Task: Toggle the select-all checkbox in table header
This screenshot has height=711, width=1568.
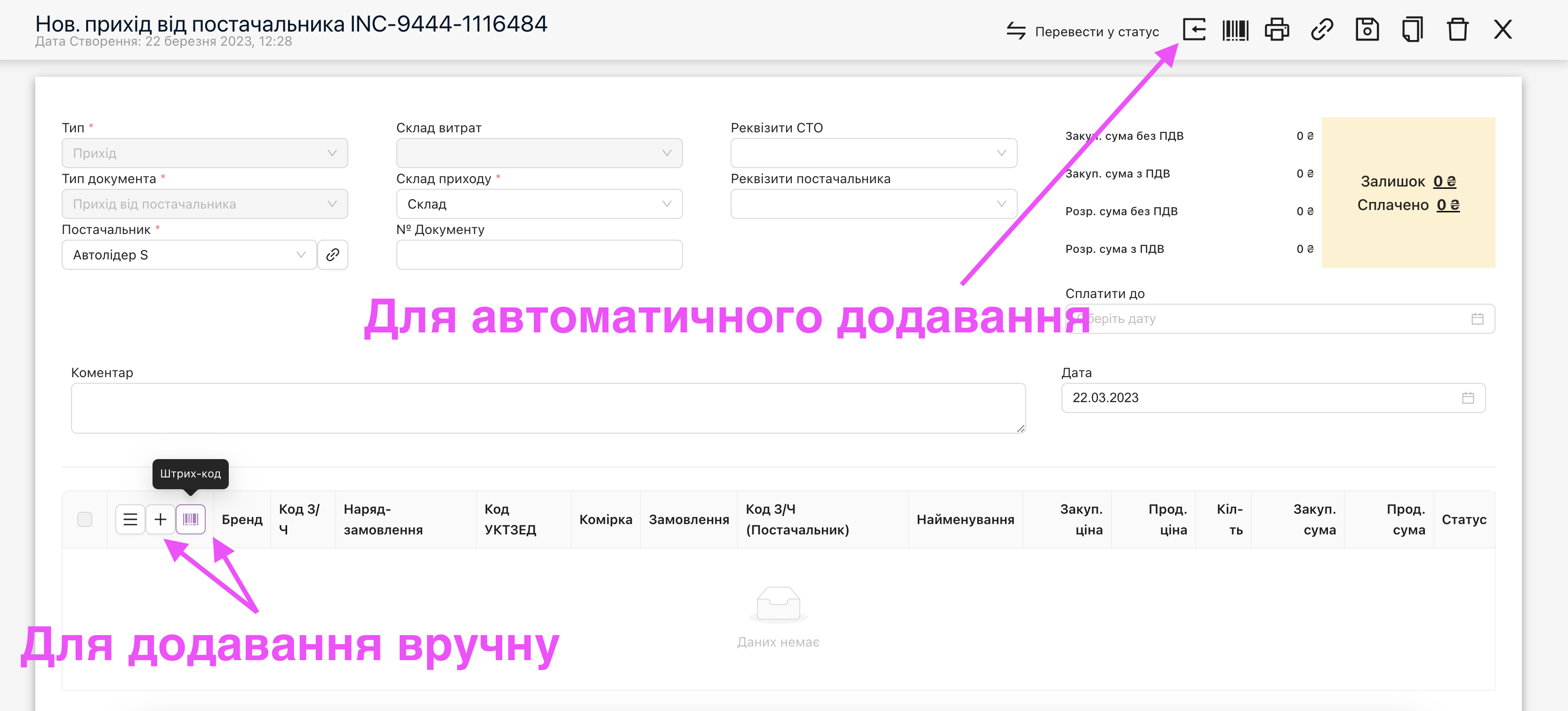Action: coord(85,519)
